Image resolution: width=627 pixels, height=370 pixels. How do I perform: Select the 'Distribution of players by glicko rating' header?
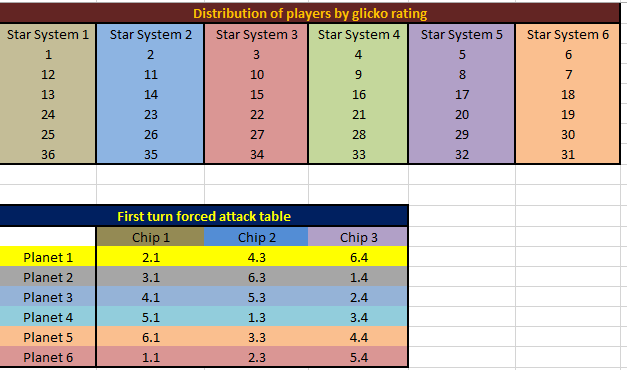coord(310,14)
